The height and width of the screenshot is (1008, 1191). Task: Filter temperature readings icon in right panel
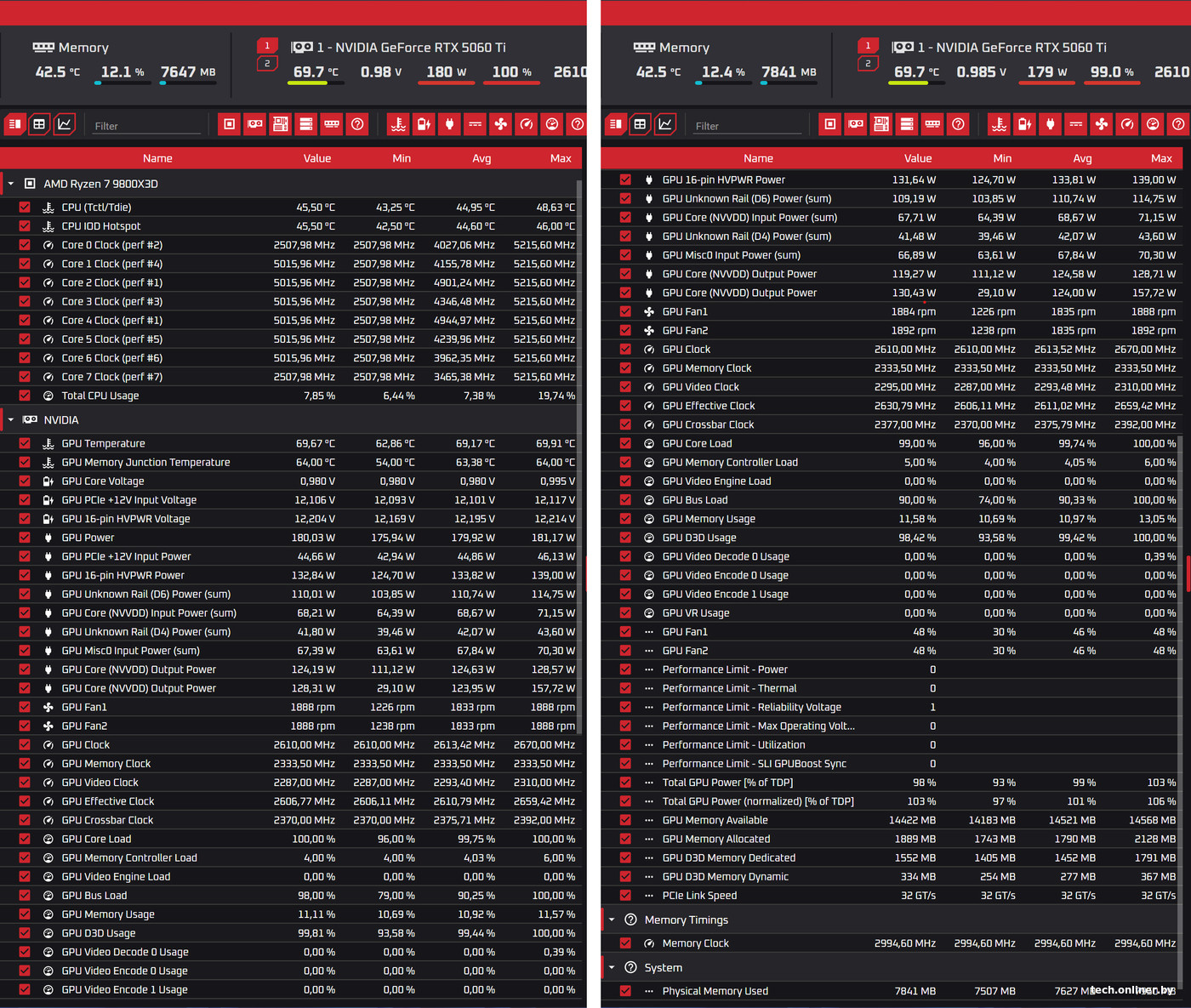[x=999, y=124]
